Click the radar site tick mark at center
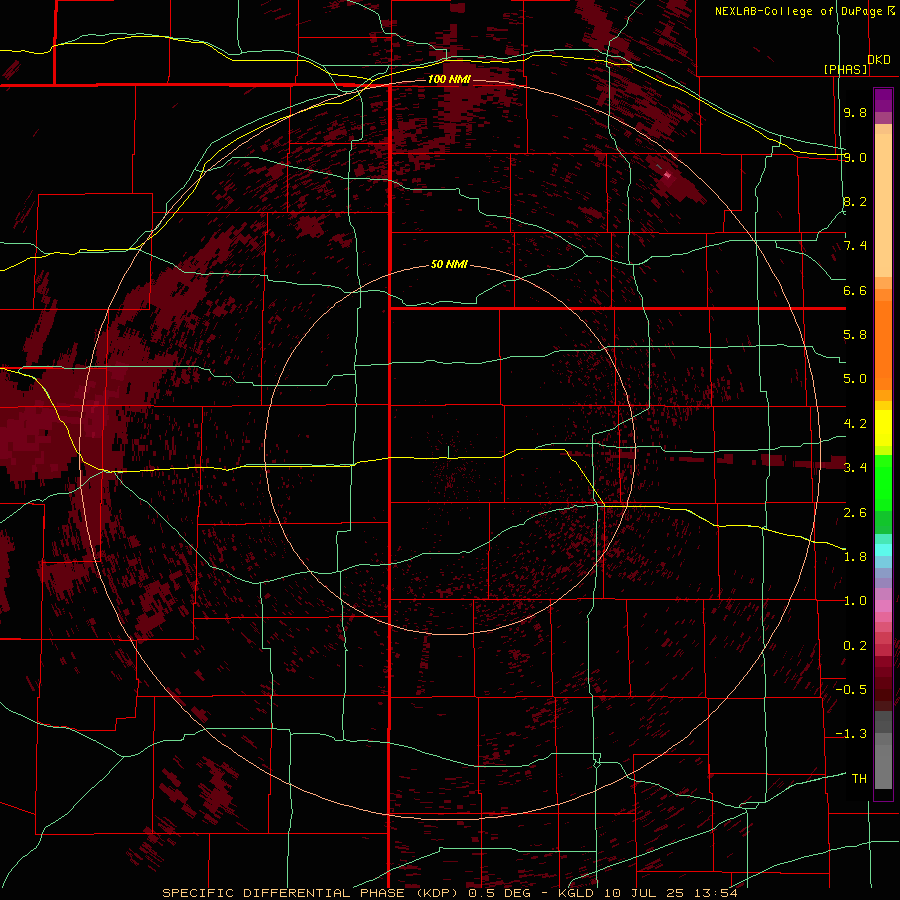 [448, 451]
